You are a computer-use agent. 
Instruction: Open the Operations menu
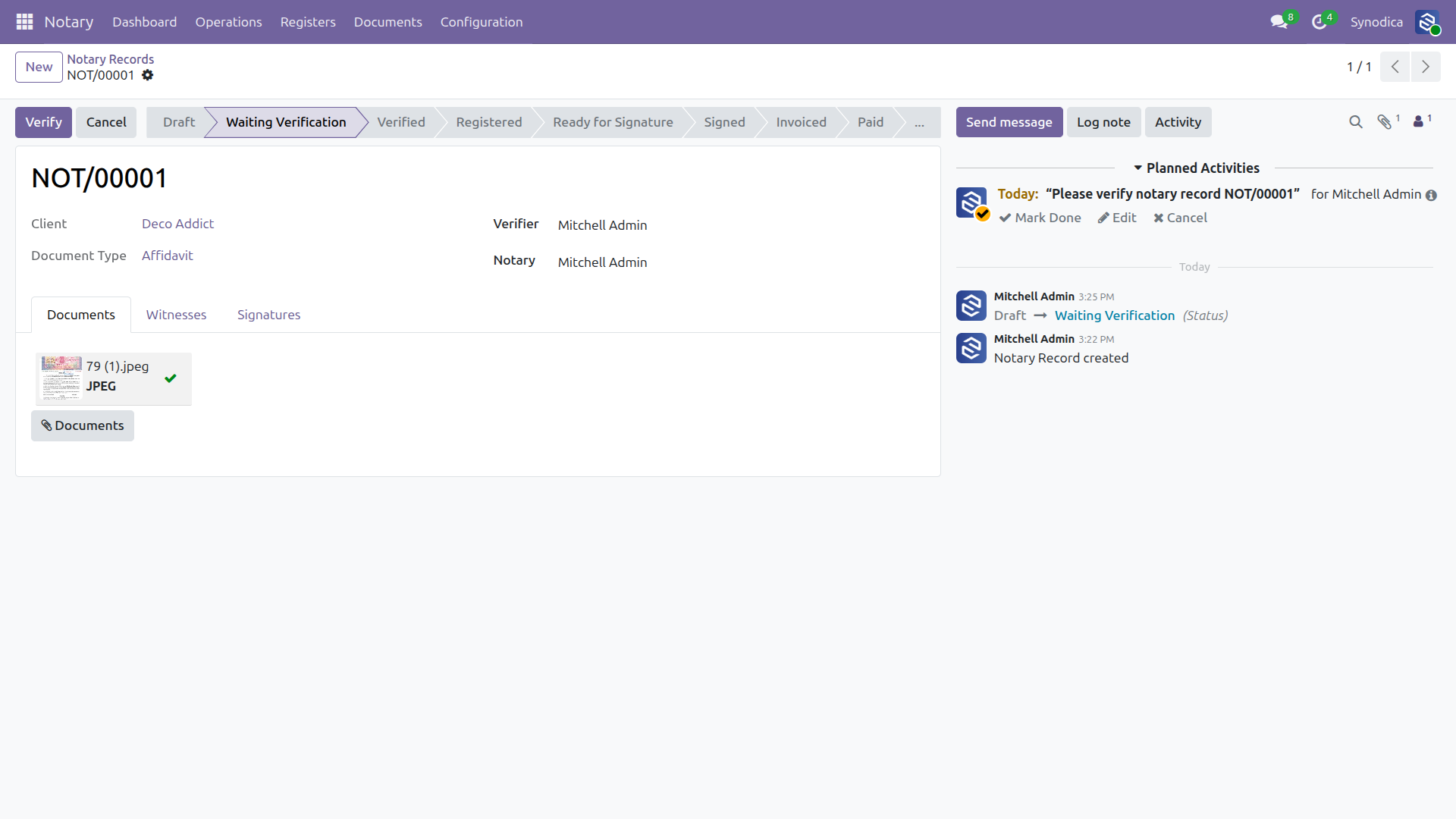pos(228,22)
